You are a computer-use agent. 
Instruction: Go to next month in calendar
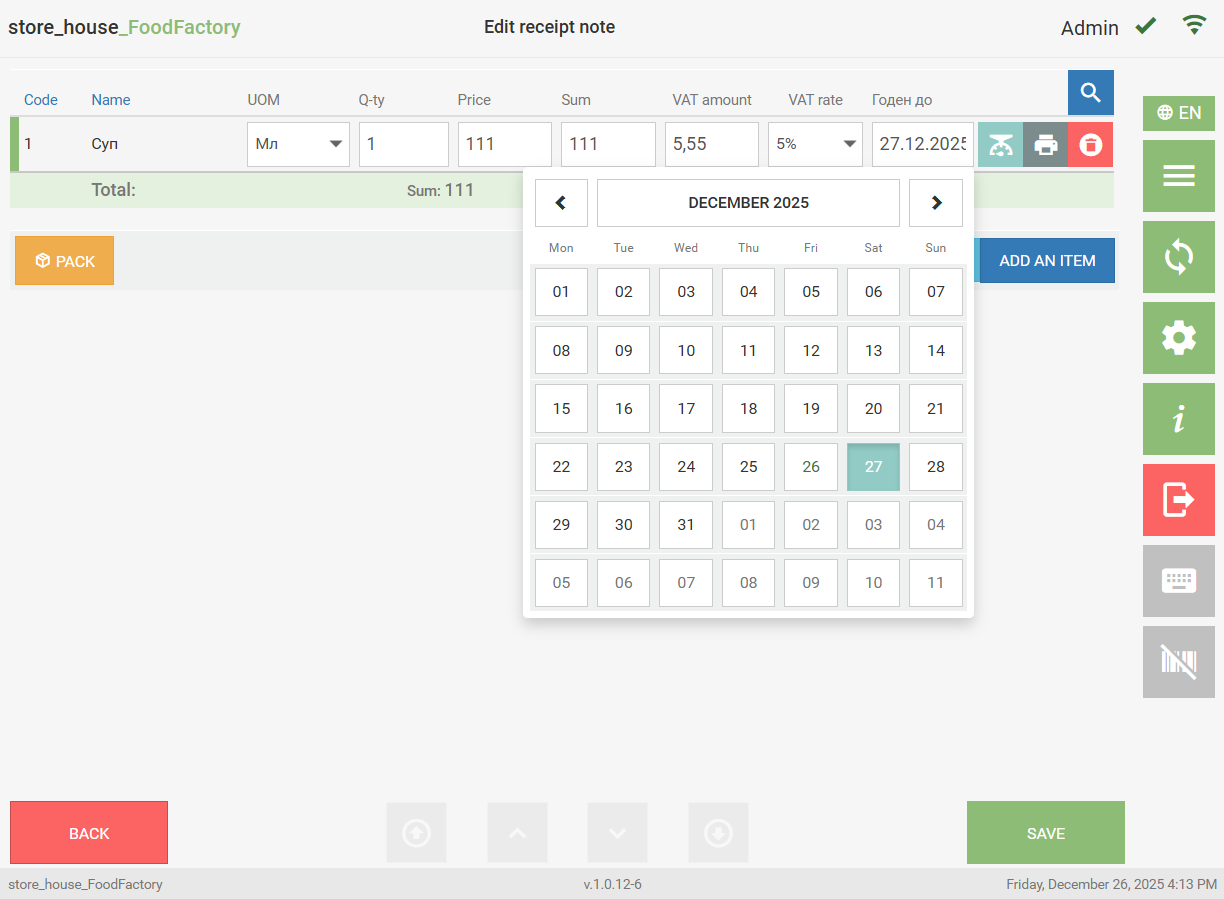coord(935,203)
